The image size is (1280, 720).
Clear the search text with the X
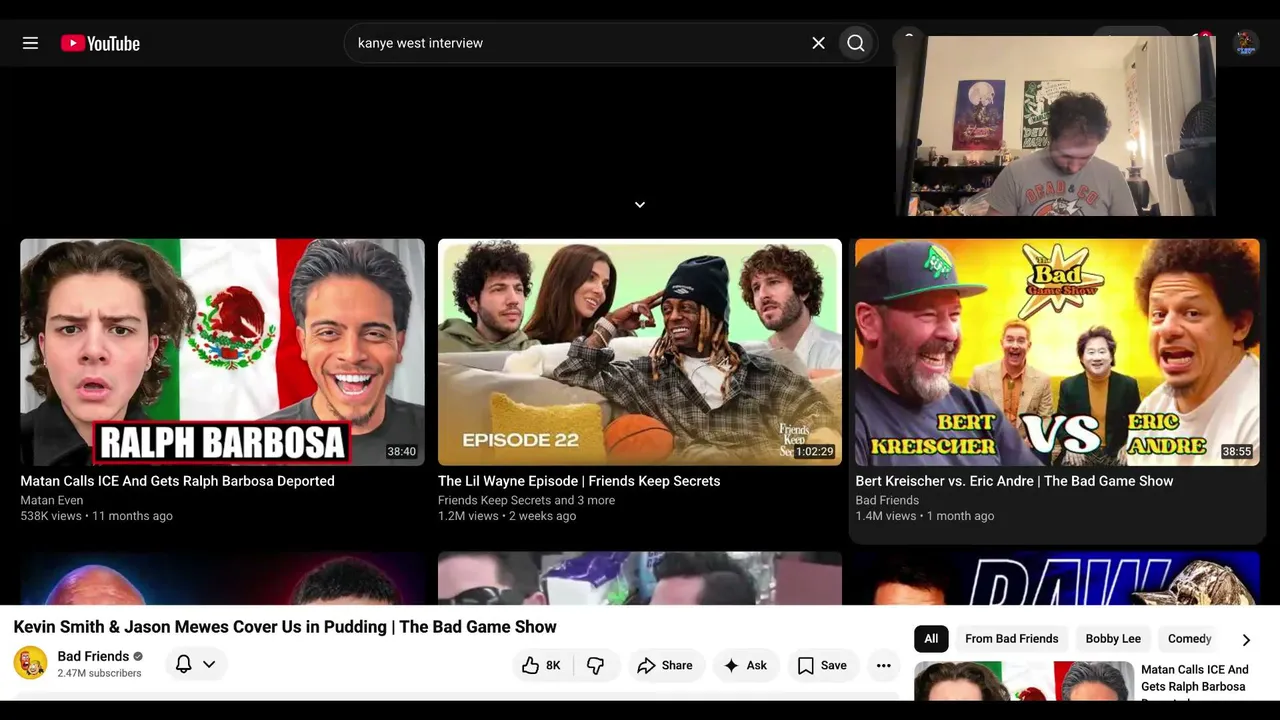tap(818, 43)
